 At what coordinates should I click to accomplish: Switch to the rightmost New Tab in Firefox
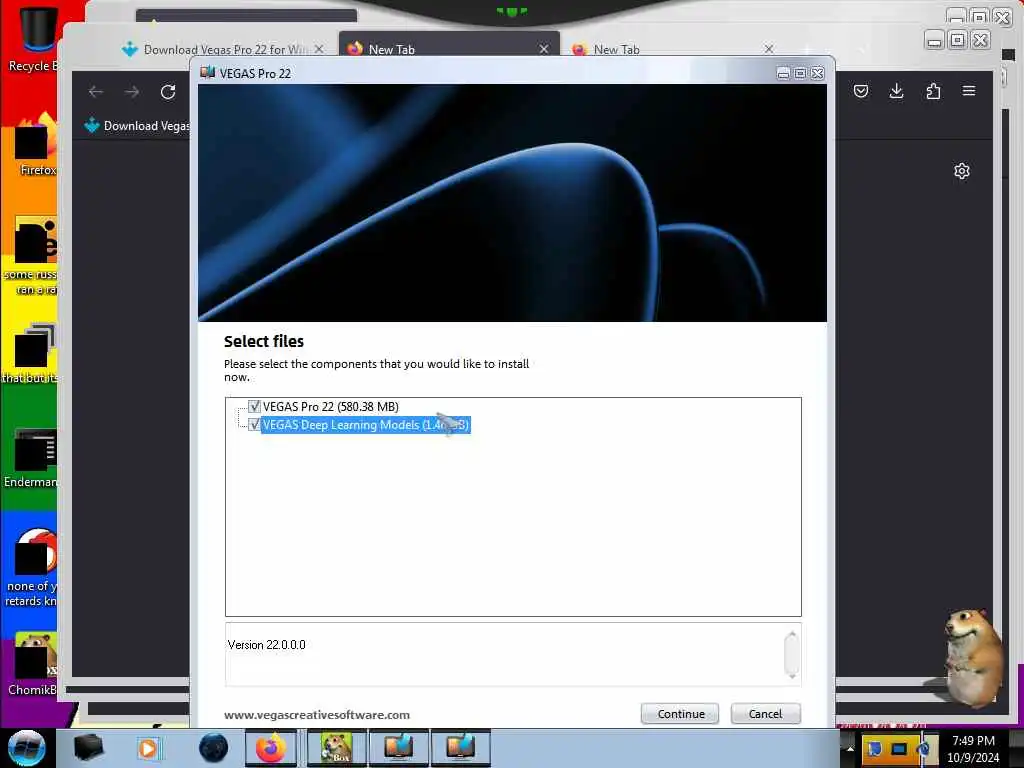click(x=673, y=49)
